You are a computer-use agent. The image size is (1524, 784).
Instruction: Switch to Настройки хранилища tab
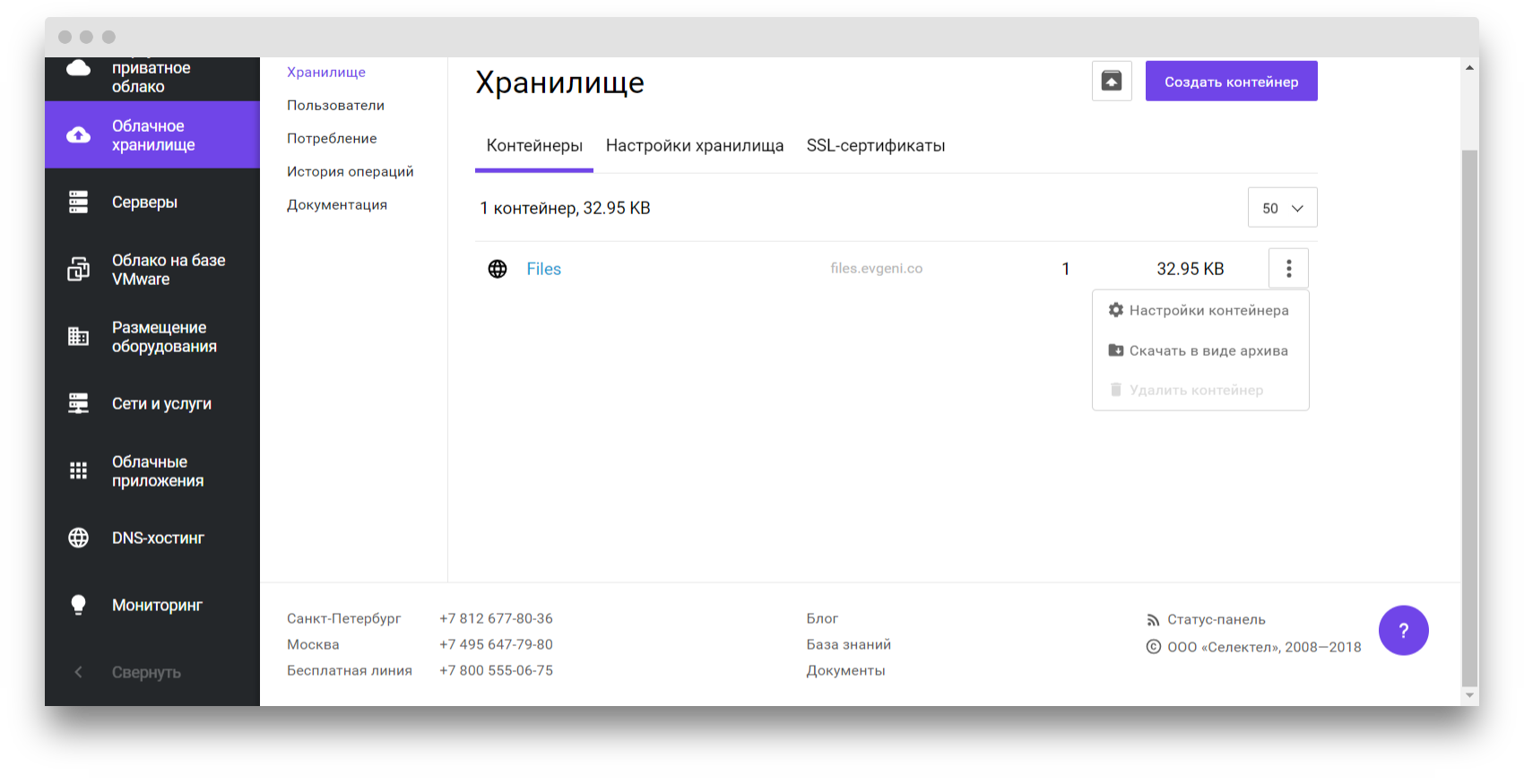[x=695, y=146]
